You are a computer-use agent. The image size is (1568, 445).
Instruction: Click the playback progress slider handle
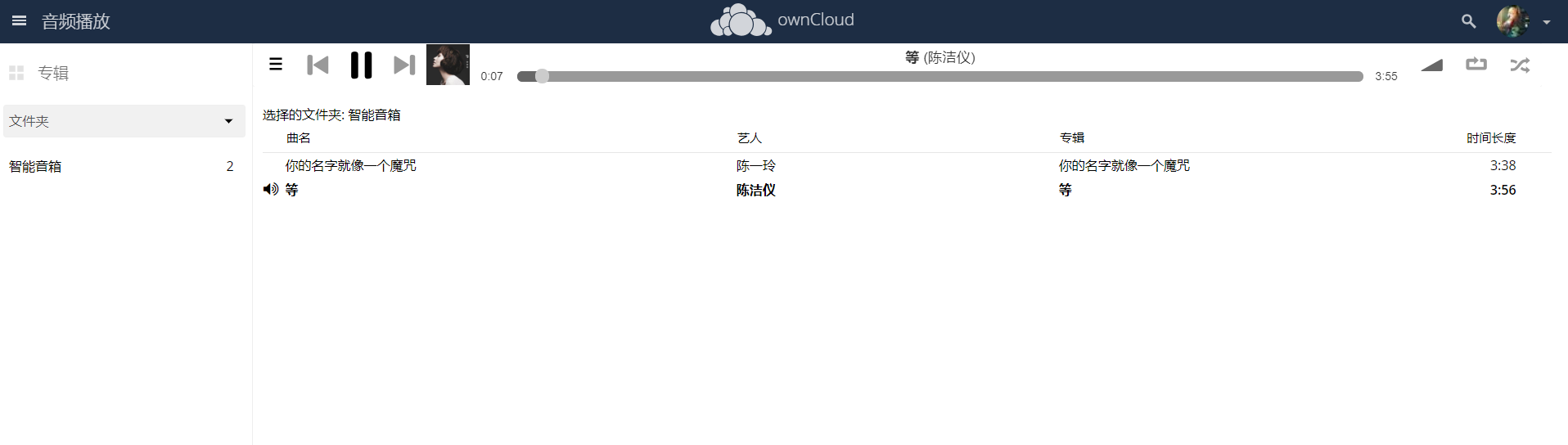542,76
